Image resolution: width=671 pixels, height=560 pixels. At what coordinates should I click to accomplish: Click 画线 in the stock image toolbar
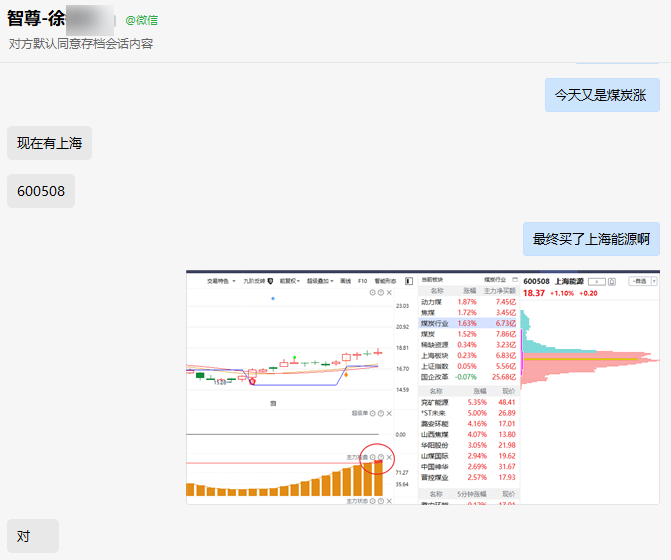pyautogui.click(x=345, y=281)
